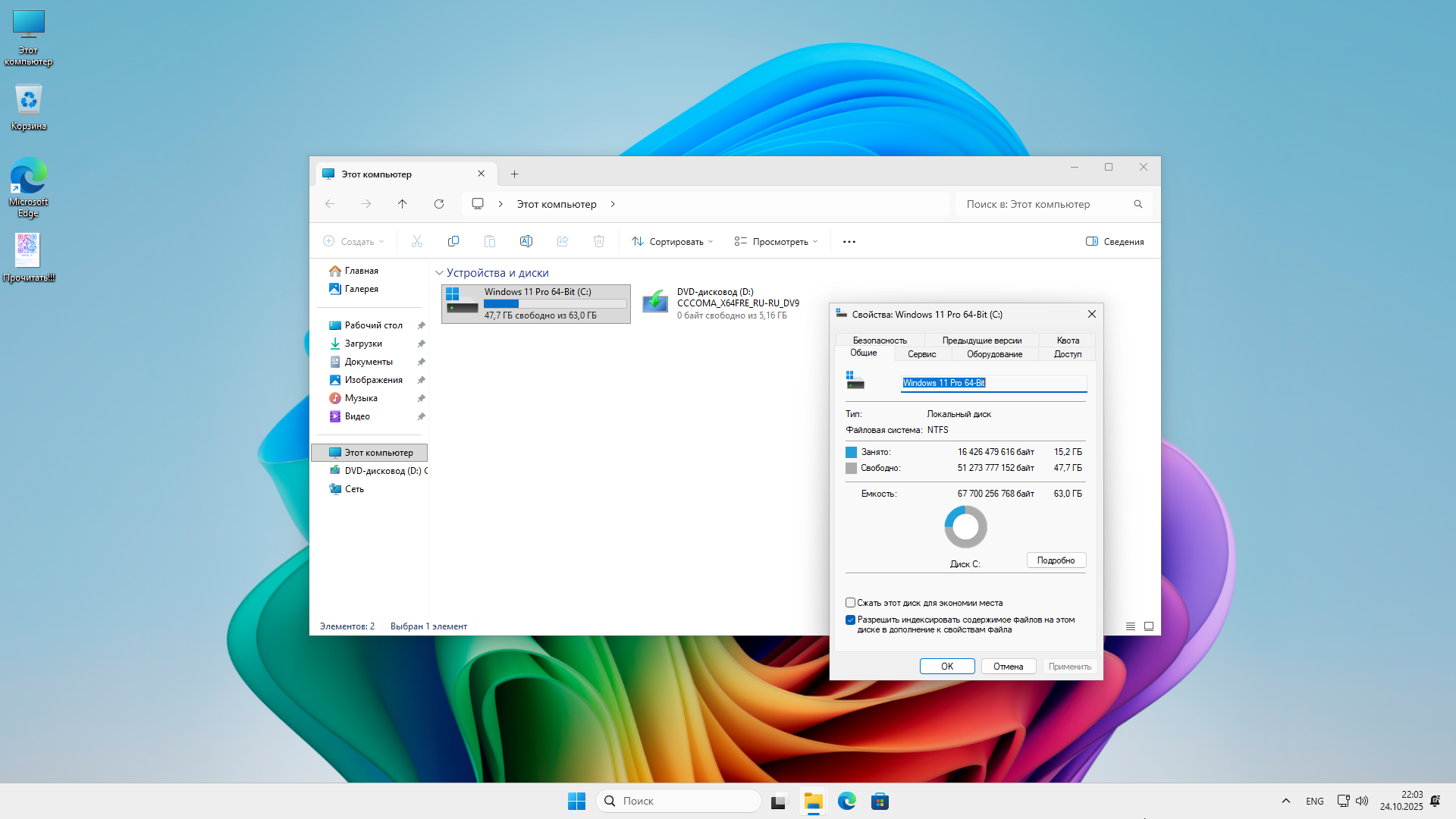Toggle the Сведения details pane
Viewport: 1456px width, 819px height.
[x=1114, y=242]
